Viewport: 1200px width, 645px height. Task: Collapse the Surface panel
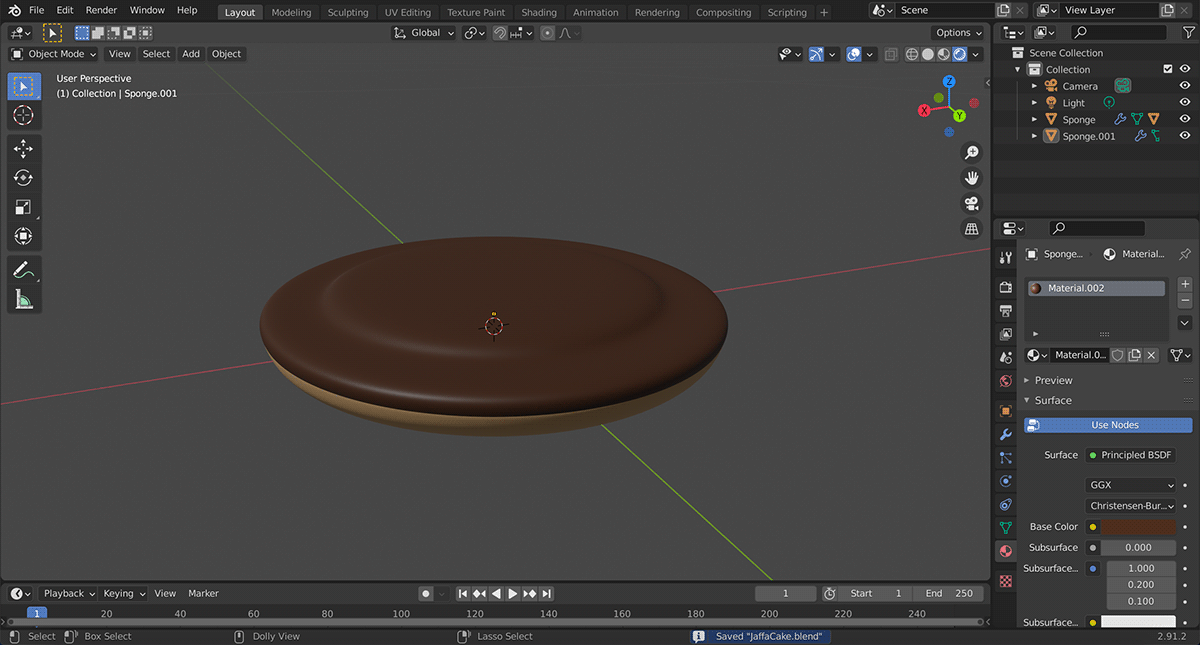[x=1052, y=400]
